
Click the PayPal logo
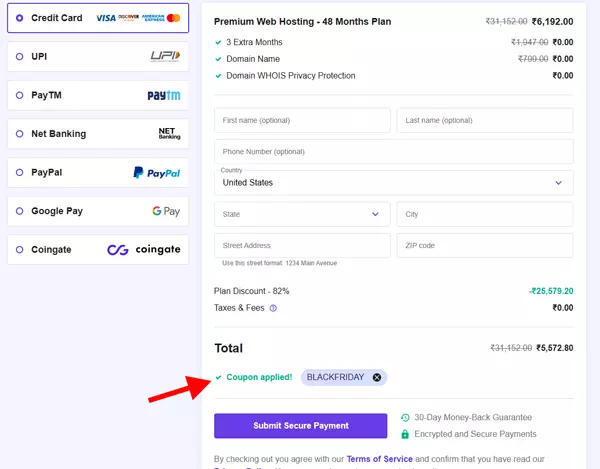[x=157, y=173]
